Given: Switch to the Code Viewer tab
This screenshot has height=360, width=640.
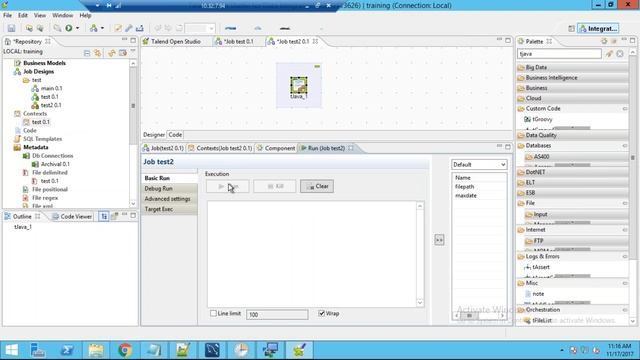Looking at the screenshot, I should [72, 216].
